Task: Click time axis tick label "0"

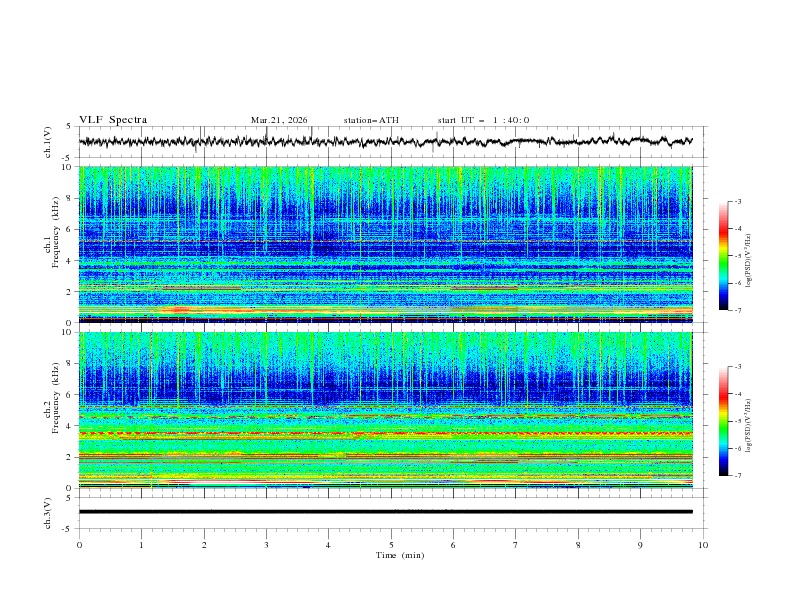Action: tap(79, 545)
